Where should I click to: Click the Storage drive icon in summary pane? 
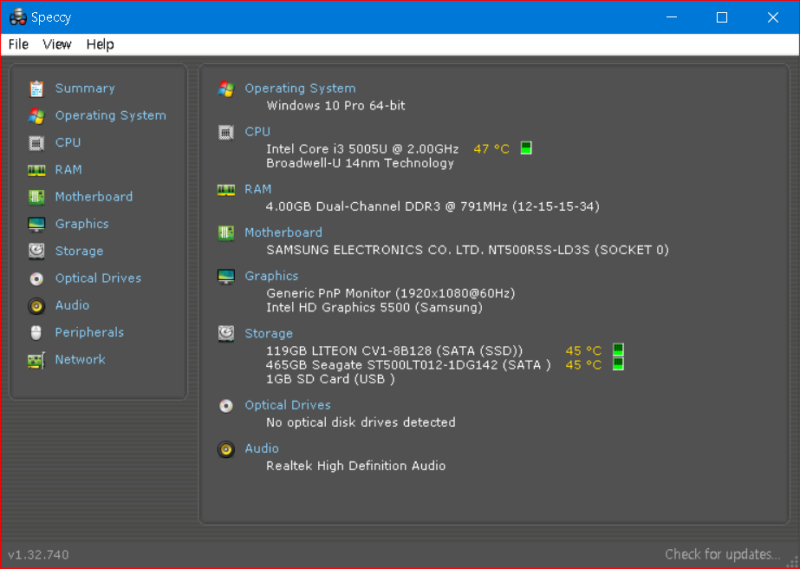pos(226,334)
